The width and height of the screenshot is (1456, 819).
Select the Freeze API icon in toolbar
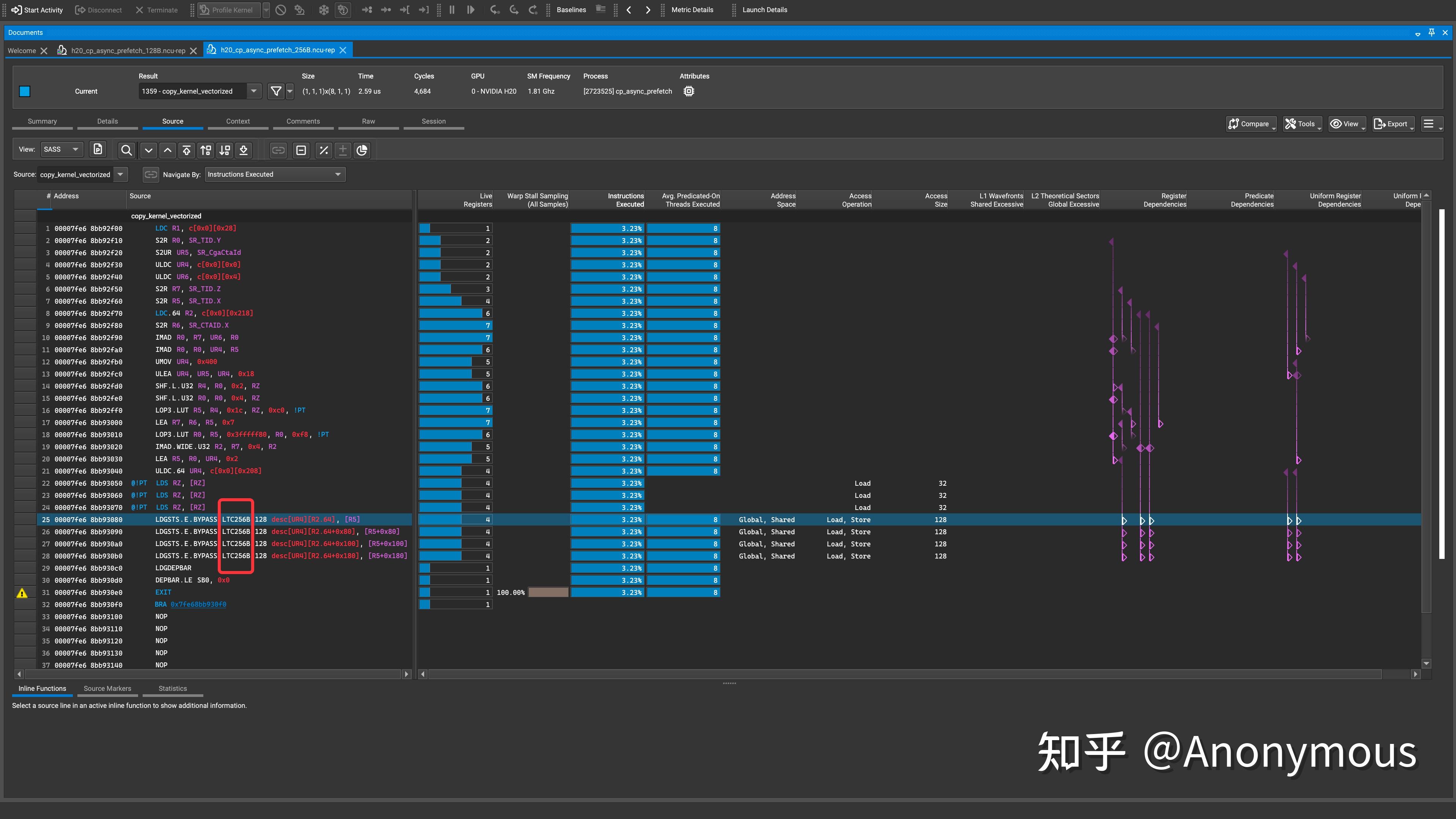point(323,9)
